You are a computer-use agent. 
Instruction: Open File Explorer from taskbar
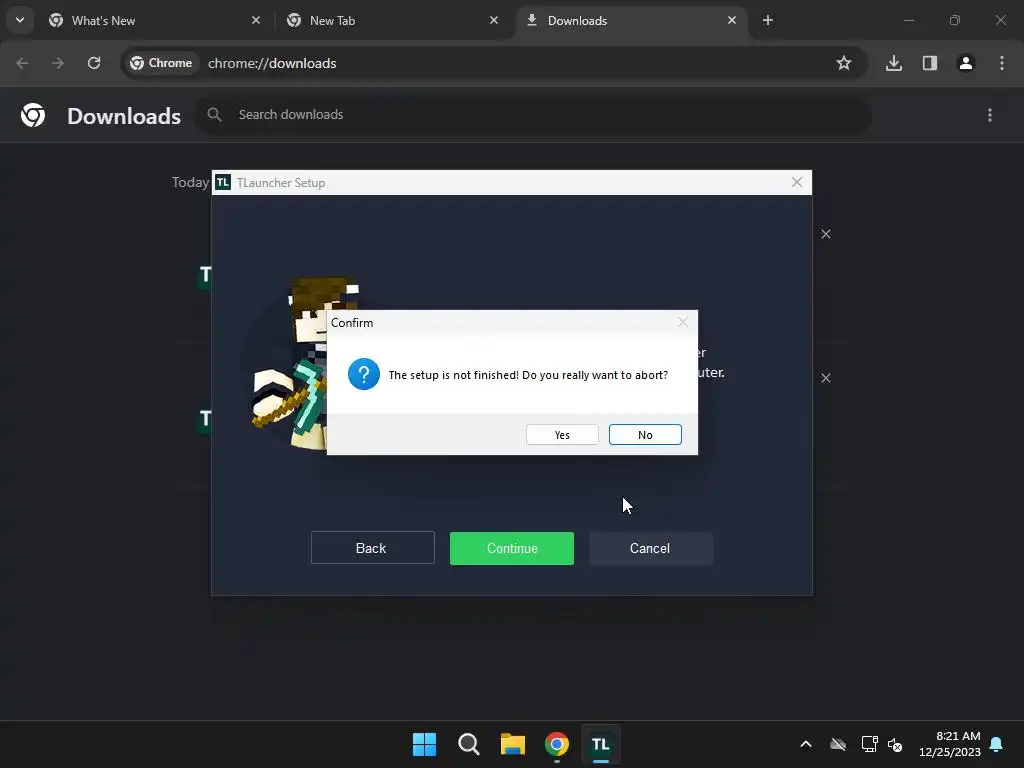click(x=513, y=744)
